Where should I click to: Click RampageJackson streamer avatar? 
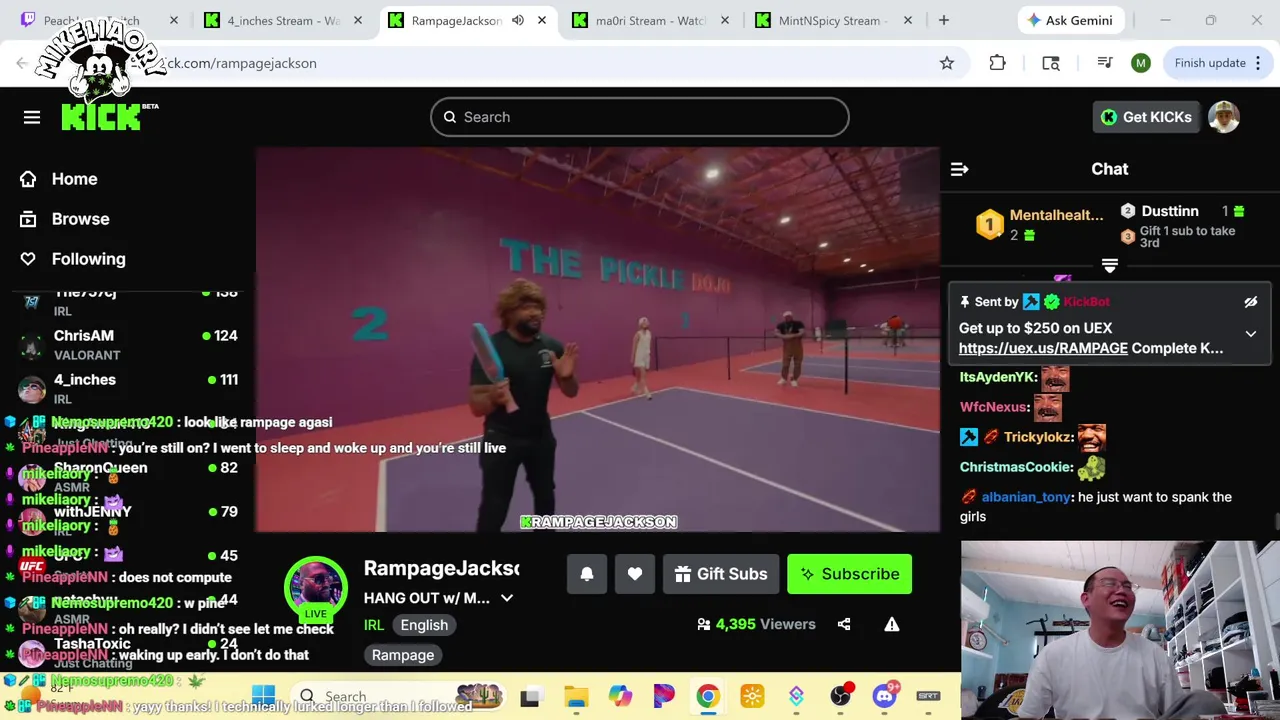pos(316,587)
